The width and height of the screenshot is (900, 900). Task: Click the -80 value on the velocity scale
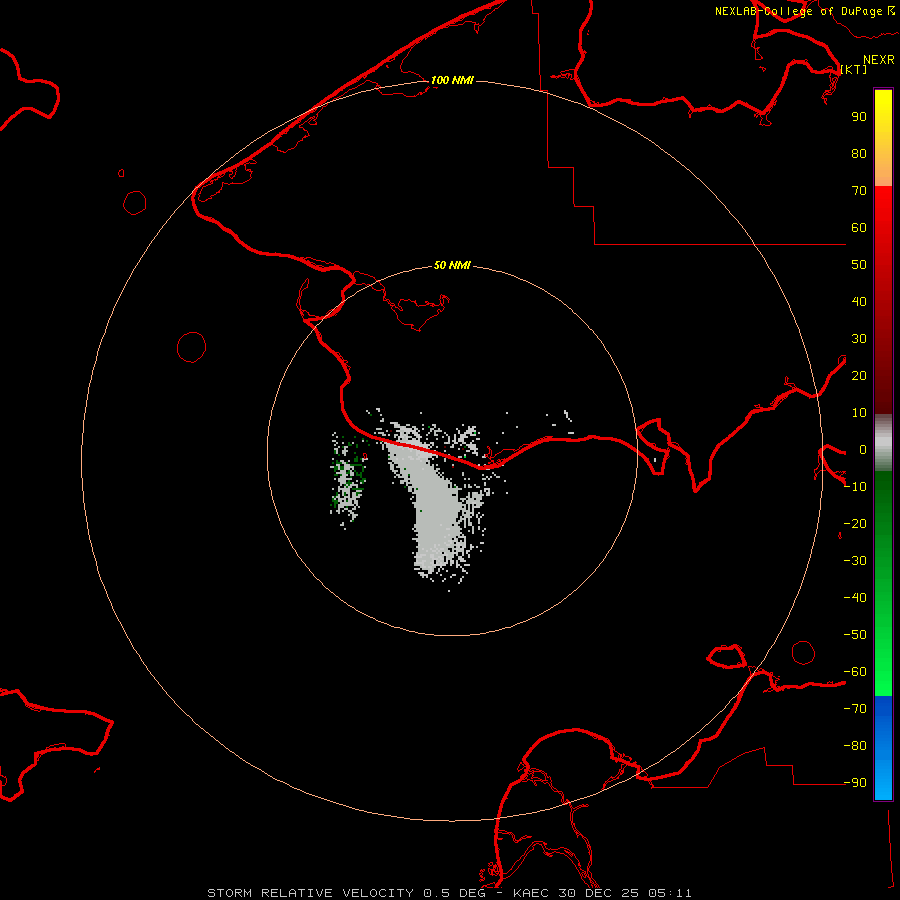click(855, 746)
